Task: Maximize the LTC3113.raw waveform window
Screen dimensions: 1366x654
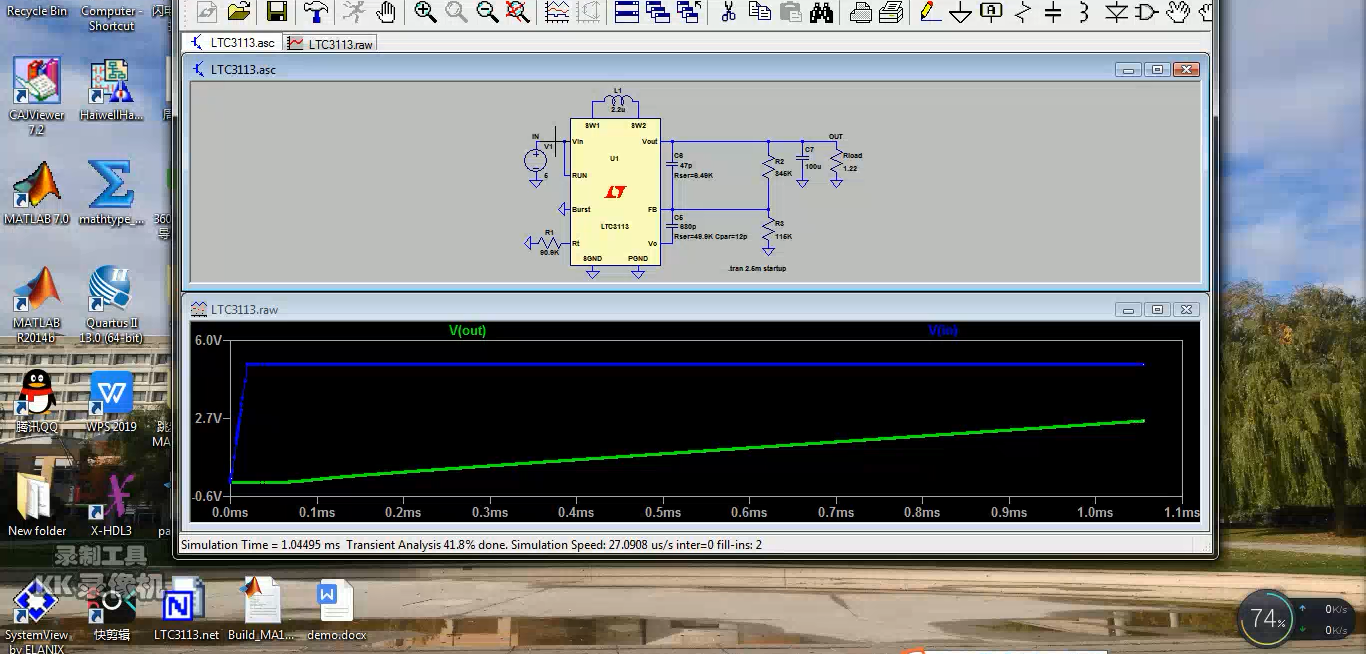Action: coord(1157,310)
